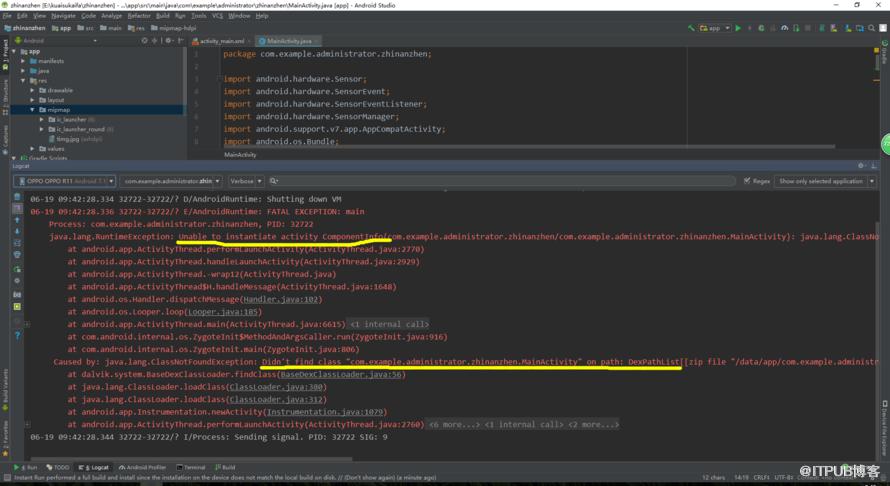890x486 pixels.
Task: Open the Gradle side tab on the right
Action: [884, 52]
